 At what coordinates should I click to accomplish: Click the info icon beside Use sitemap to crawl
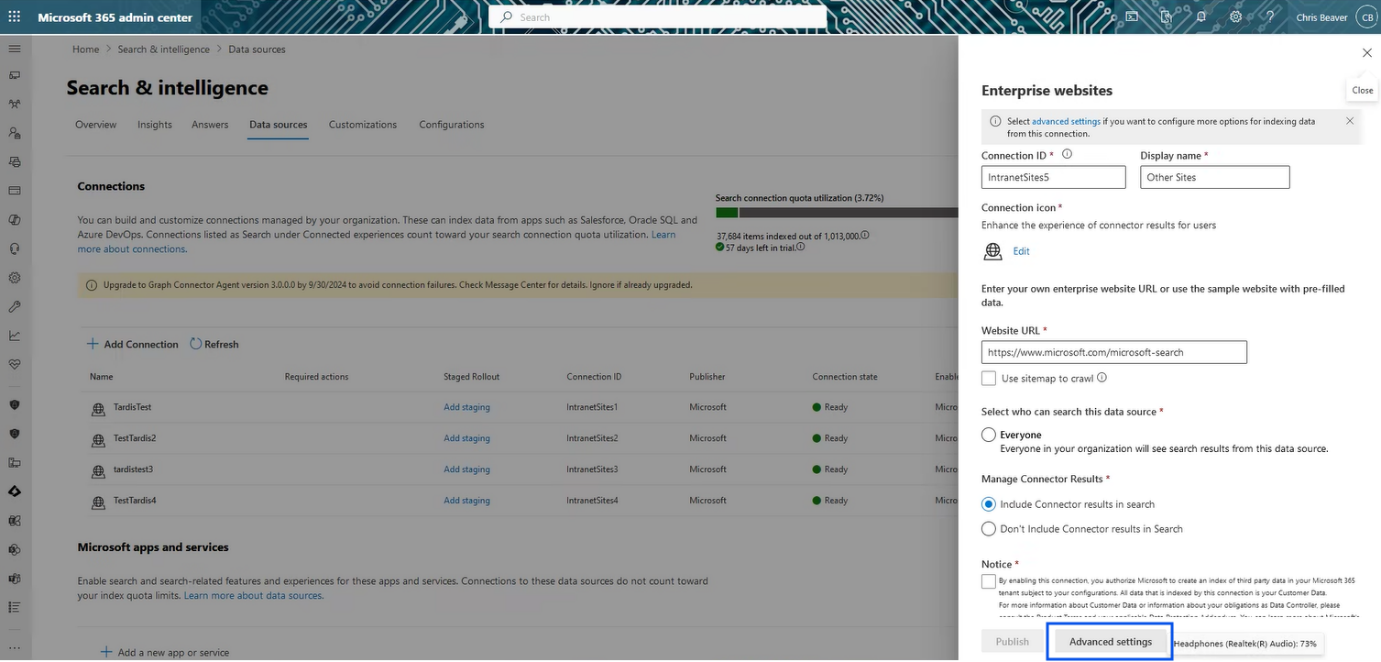pos(1102,378)
